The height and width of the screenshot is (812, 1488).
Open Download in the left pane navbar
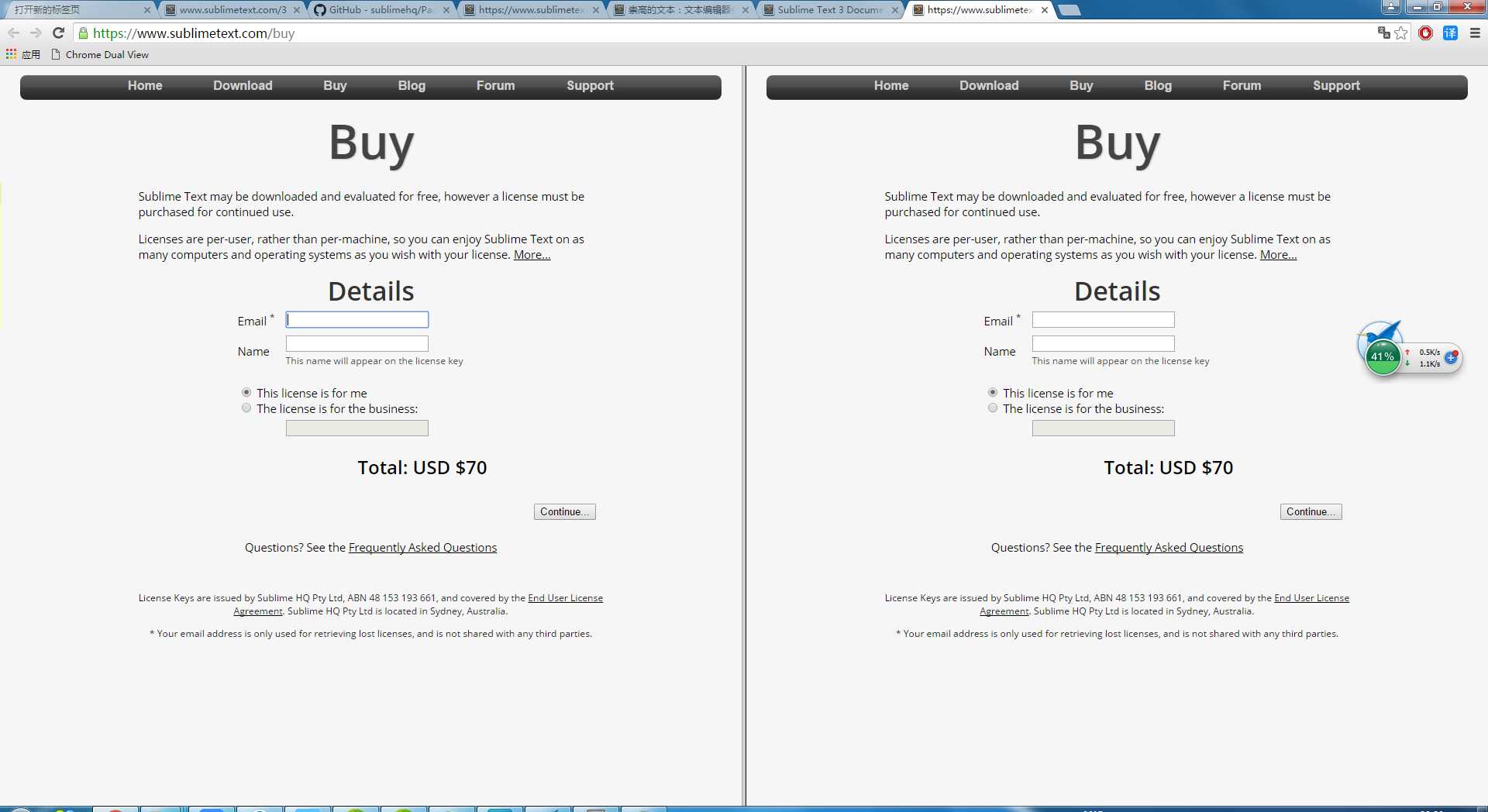pos(243,86)
